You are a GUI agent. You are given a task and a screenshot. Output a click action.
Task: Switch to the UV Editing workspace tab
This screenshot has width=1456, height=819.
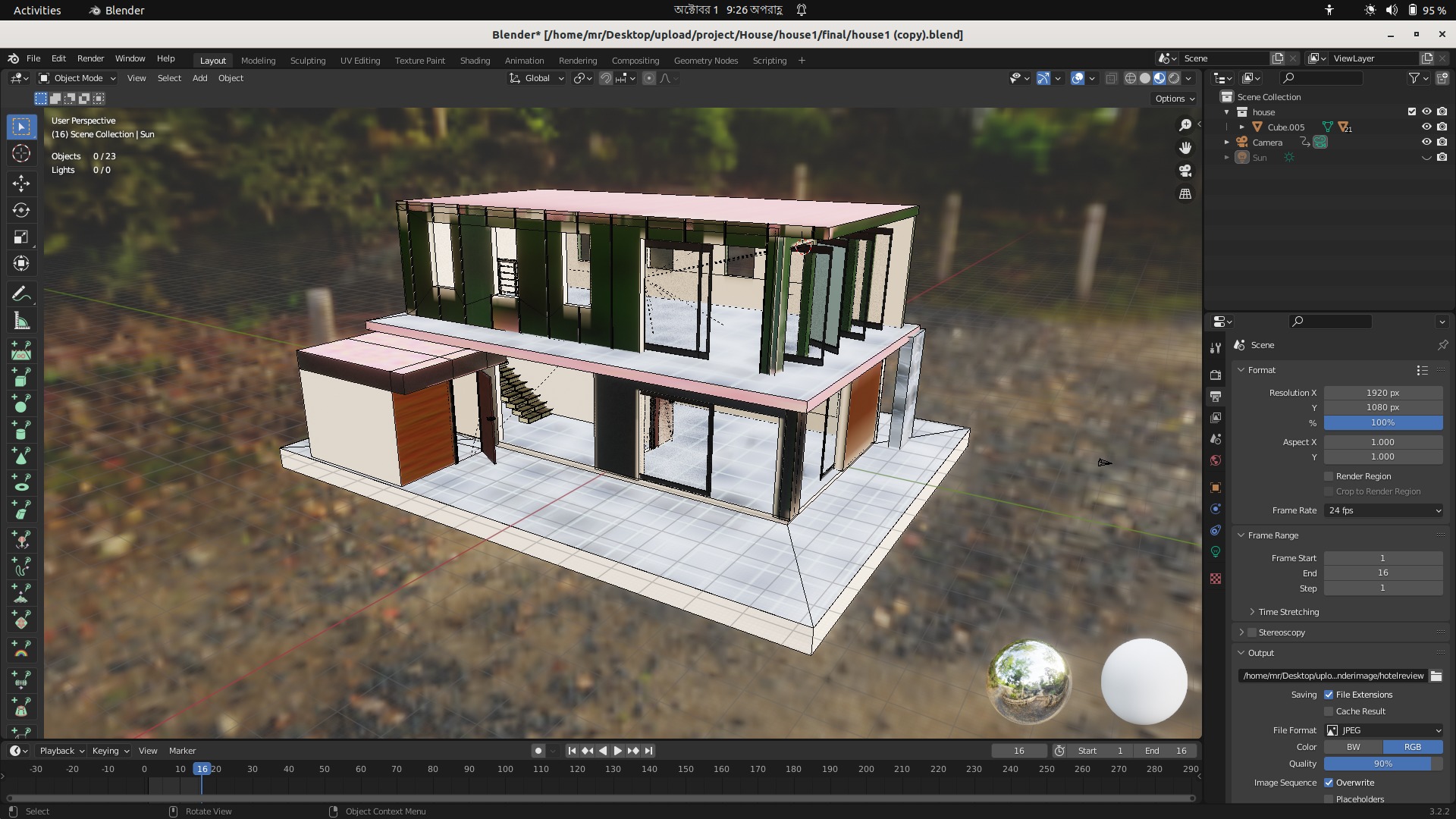pos(360,61)
